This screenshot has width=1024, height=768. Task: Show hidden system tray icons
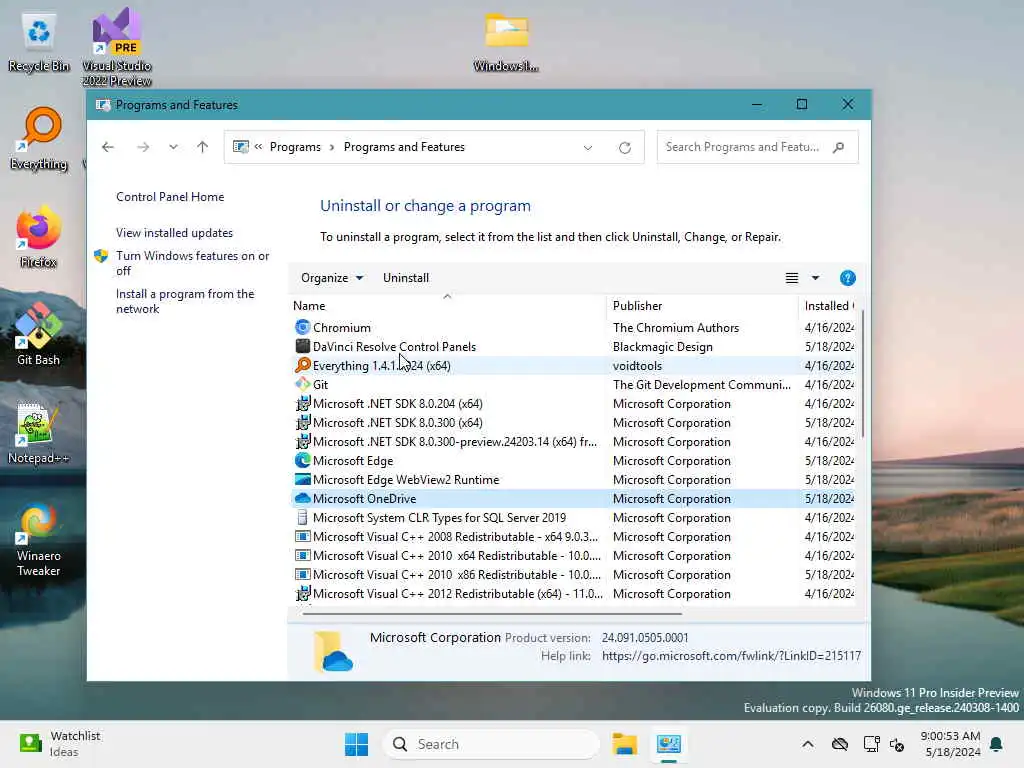[808, 744]
